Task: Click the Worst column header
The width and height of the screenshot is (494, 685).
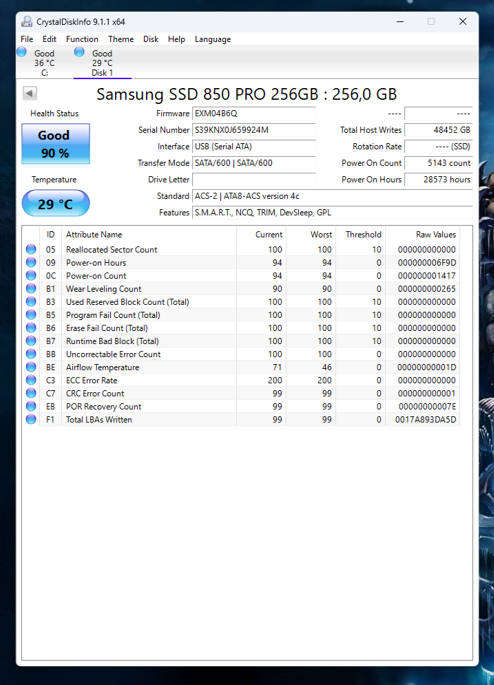Action: [311, 235]
